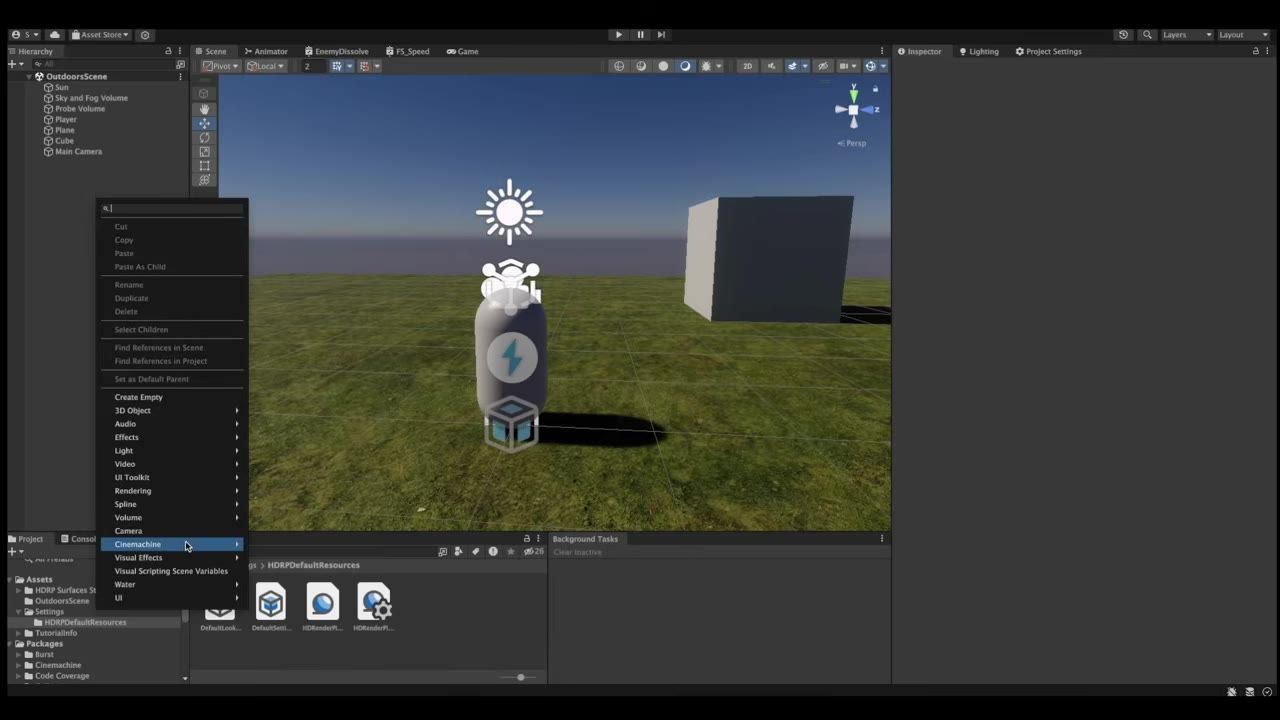The image size is (1280, 720).
Task: Adjust the project icon size slider
Action: coord(520,677)
